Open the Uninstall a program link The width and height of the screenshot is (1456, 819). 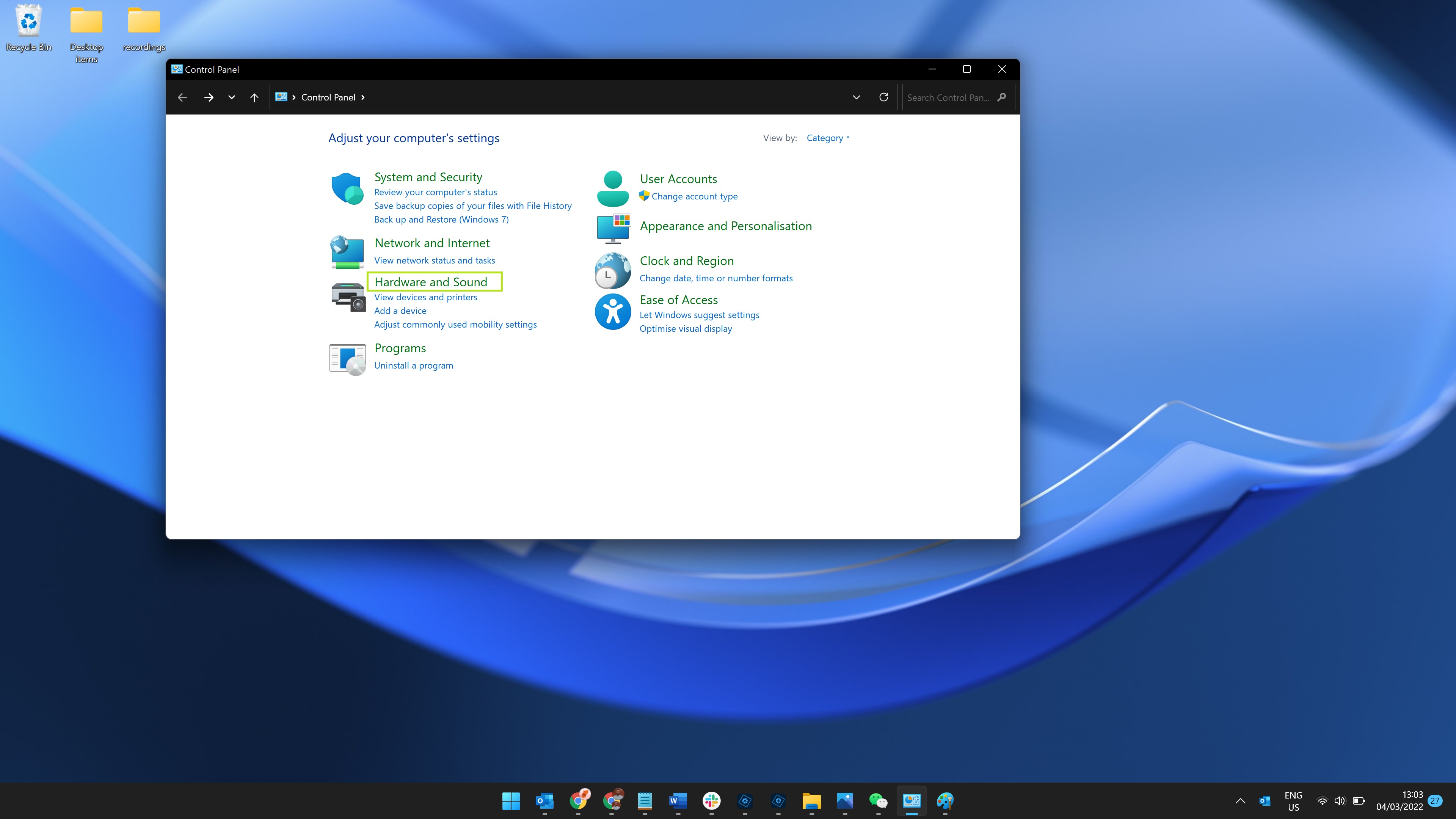point(413,365)
